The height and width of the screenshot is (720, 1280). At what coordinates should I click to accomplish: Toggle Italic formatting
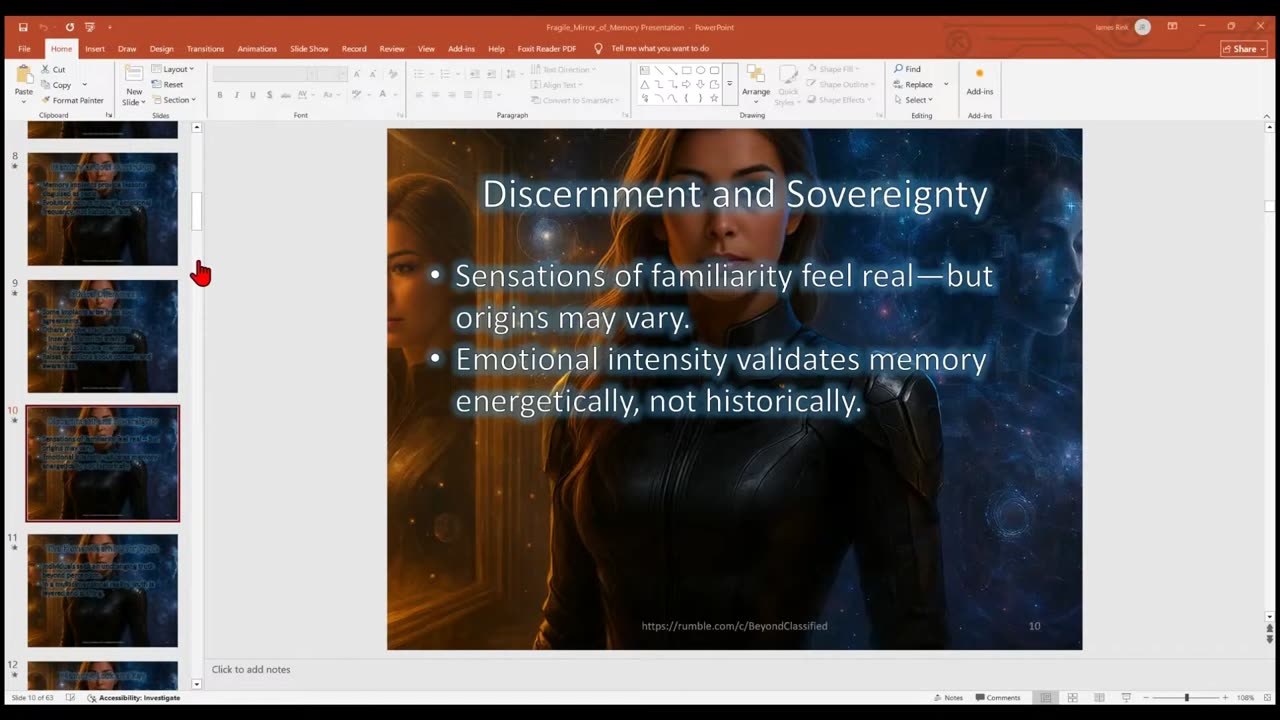tap(236, 95)
